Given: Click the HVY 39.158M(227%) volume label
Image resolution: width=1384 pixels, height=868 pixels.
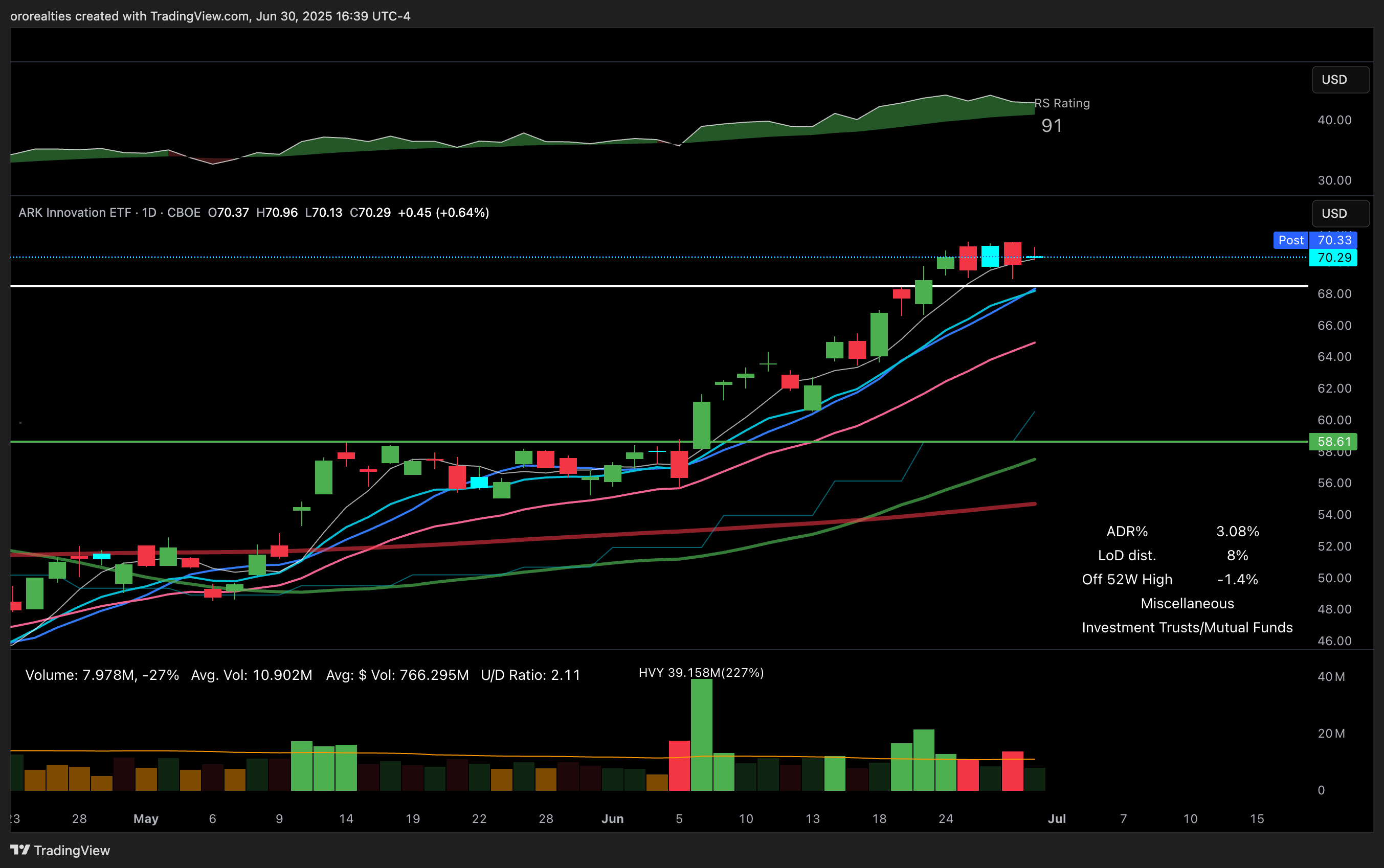Looking at the screenshot, I should click(x=701, y=672).
